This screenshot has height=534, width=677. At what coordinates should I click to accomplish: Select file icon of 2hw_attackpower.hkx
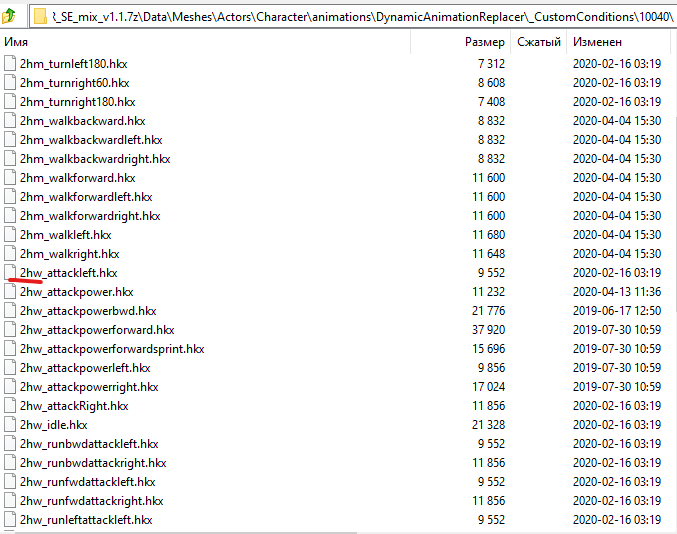(10, 291)
